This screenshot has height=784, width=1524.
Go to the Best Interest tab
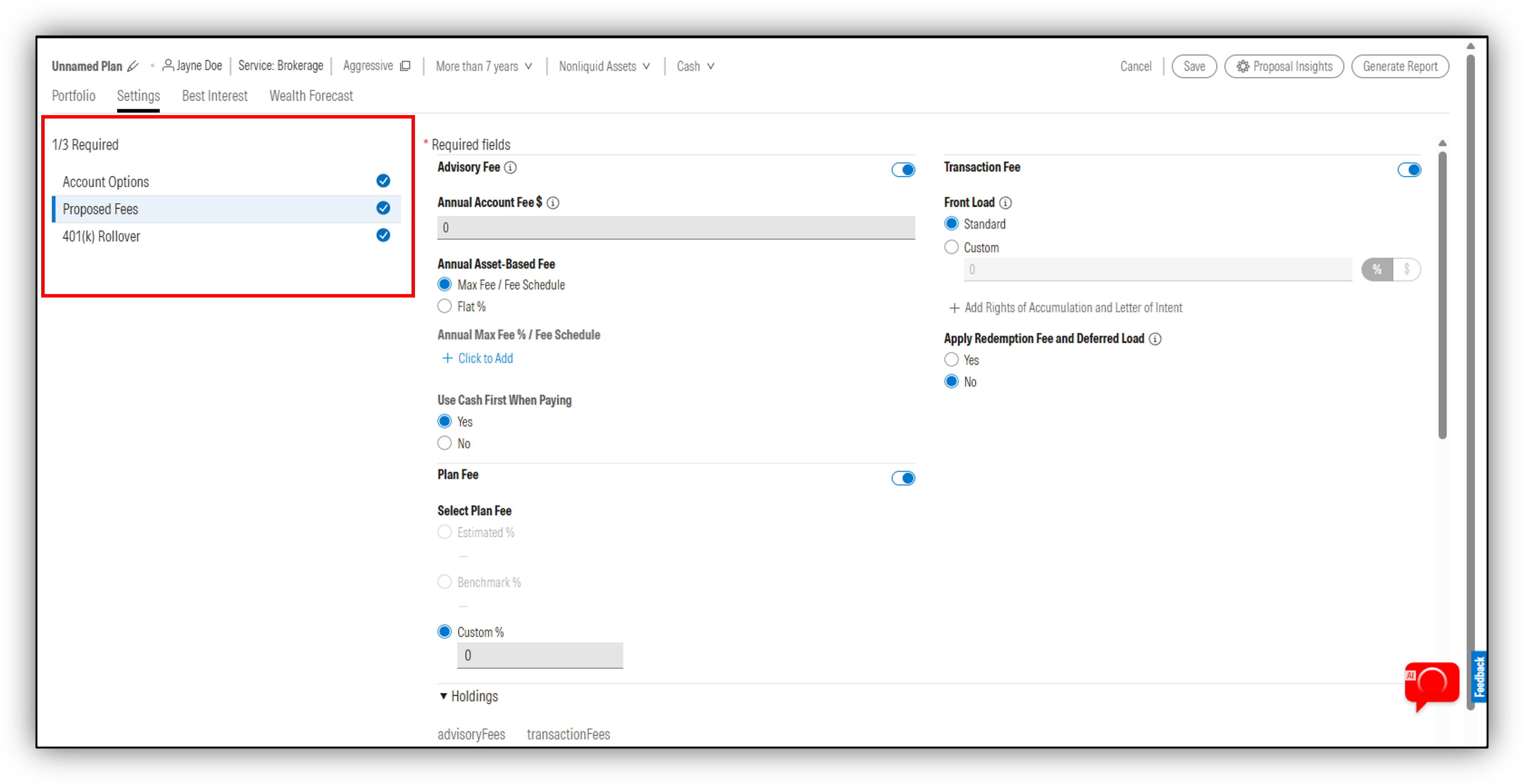point(215,96)
